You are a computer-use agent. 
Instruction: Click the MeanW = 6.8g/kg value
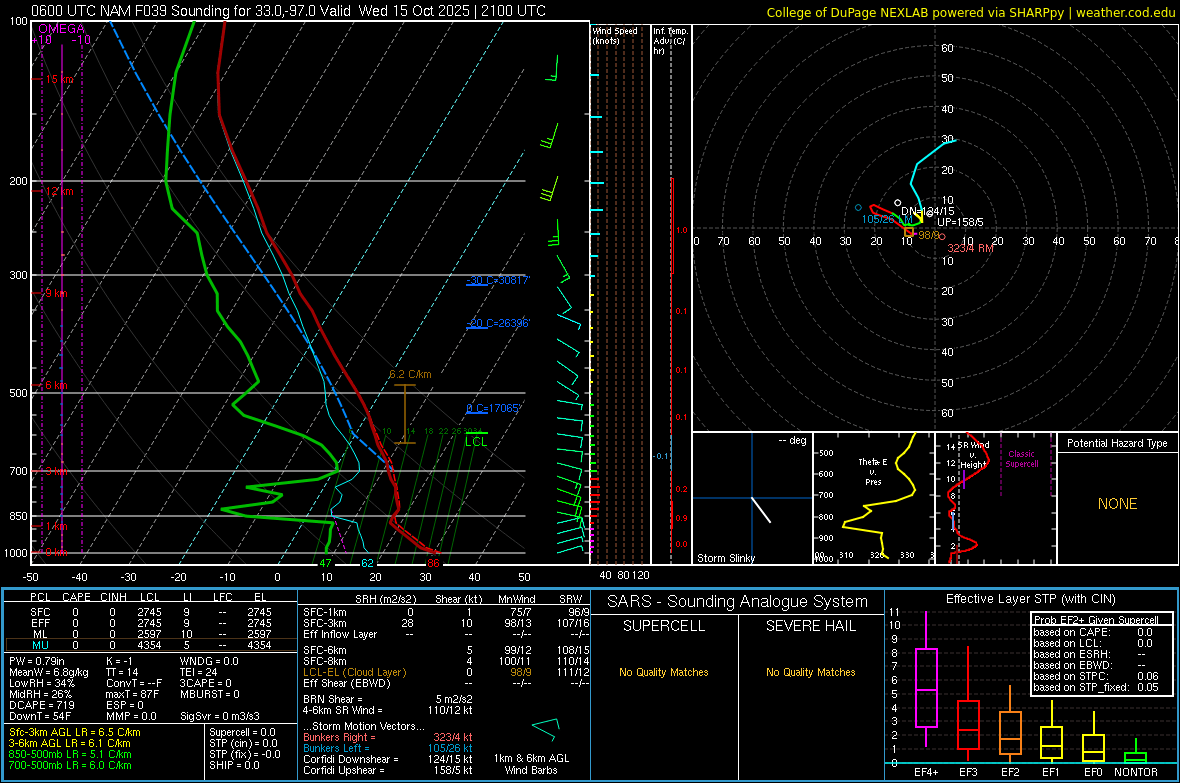click(48, 672)
